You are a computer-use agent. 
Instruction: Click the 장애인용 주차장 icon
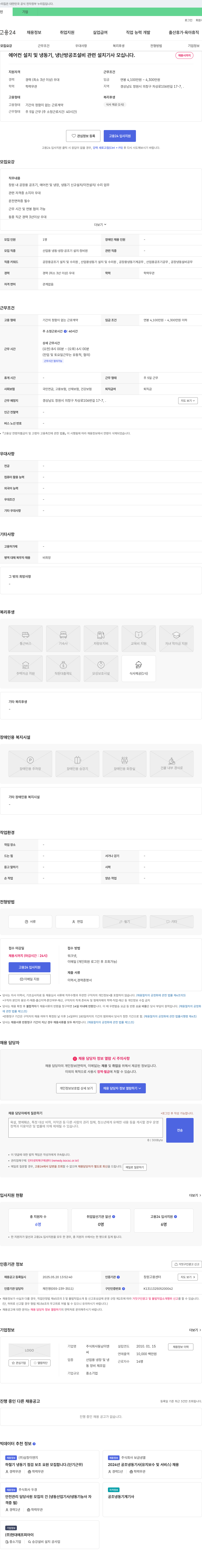[x=31, y=764]
